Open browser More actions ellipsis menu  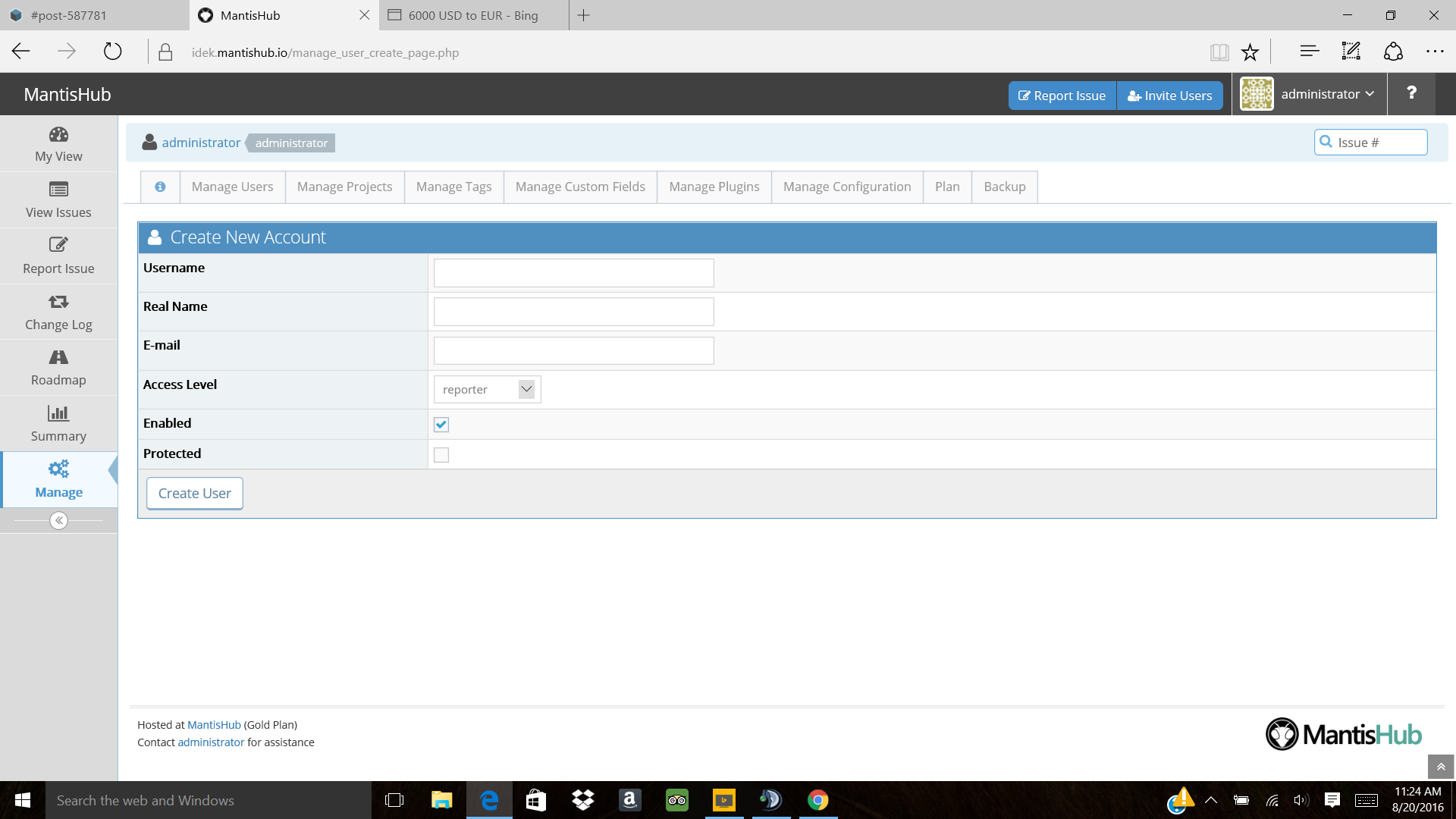point(1435,52)
